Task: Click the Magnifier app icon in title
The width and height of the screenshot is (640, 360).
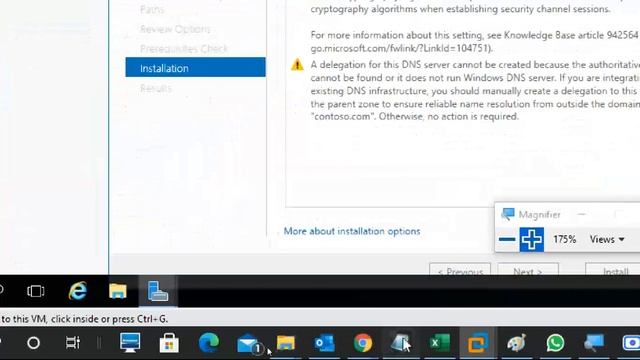Action: pos(508,214)
